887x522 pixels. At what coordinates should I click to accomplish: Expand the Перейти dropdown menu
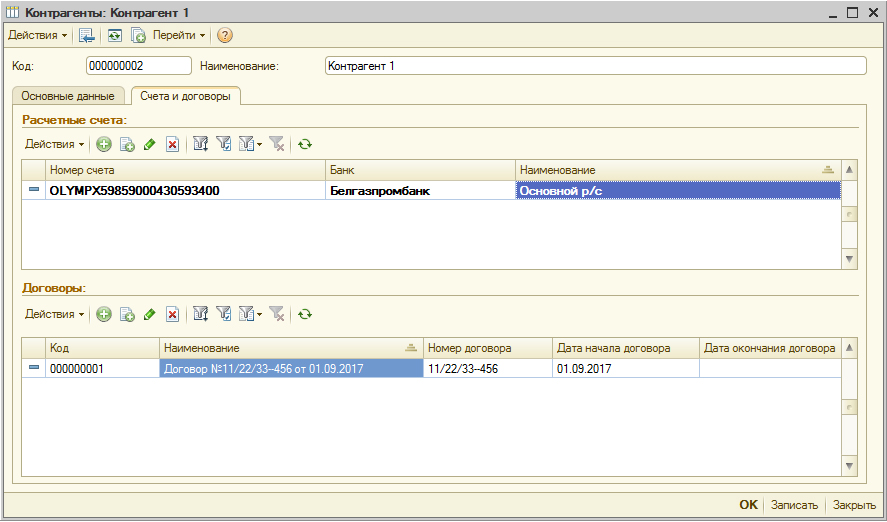point(179,35)
